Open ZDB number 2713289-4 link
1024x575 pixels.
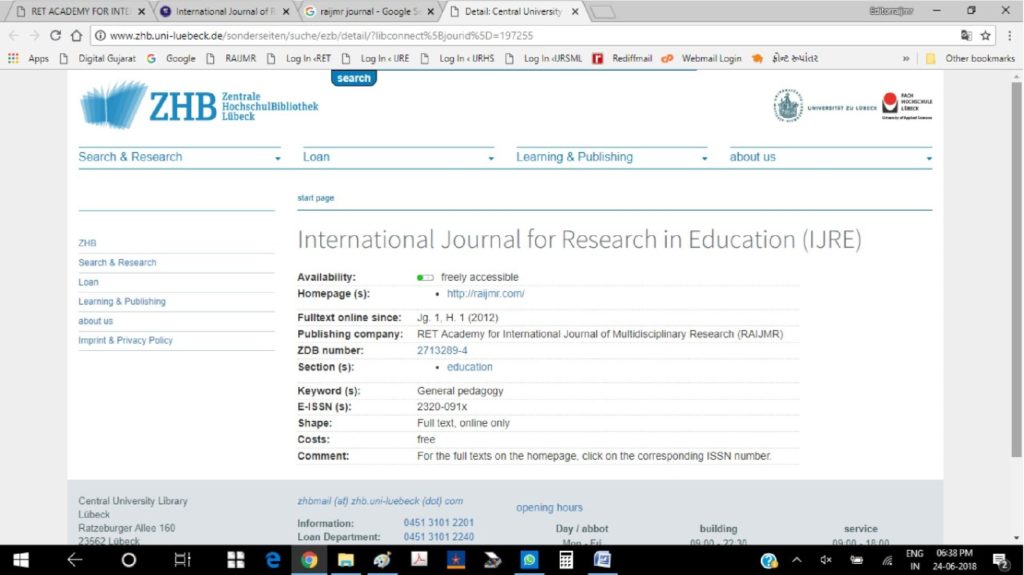tap(442, 350)
